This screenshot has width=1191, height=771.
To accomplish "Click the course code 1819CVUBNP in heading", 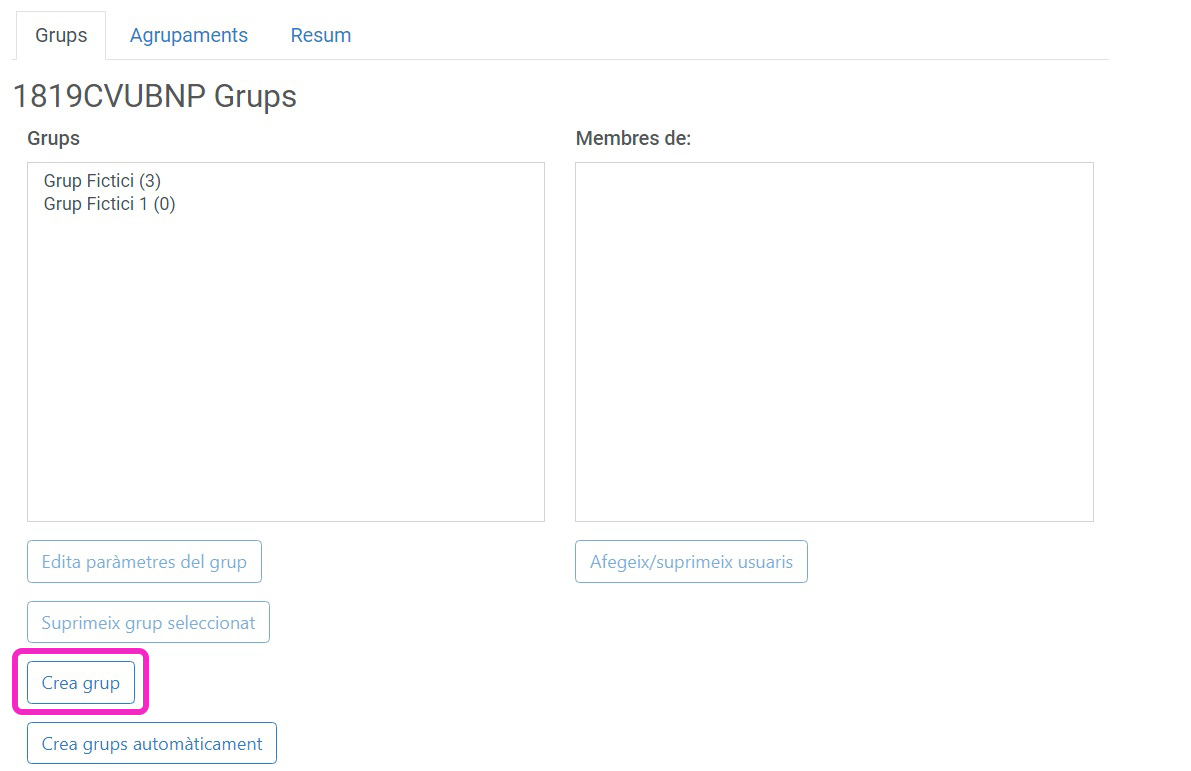I will tap(109, 96).
